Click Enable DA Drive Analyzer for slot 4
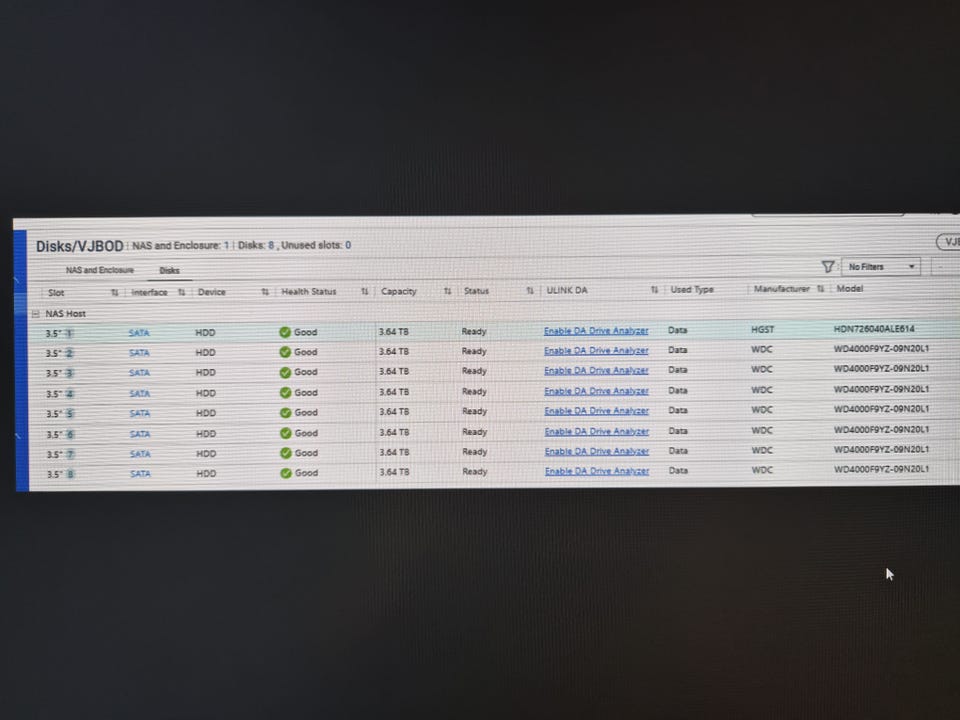Image resolution: width=960 pixels, height=720 pixels. pyautogui.click(x=596, y=391)
